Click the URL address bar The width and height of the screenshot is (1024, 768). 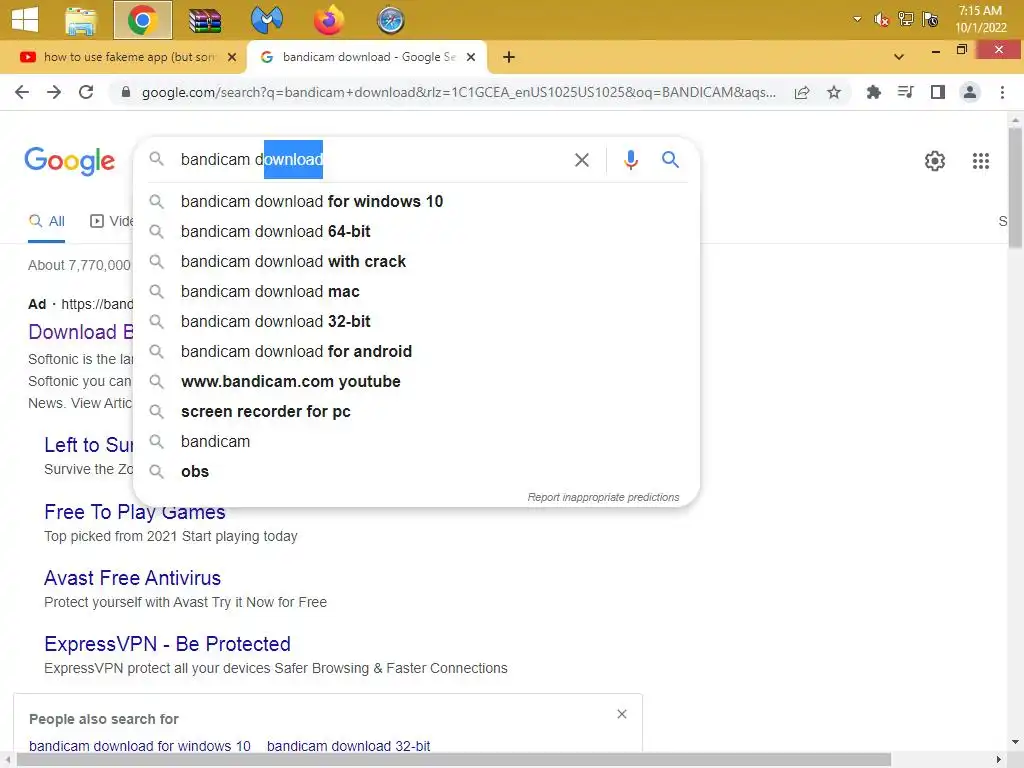pyautogui.click(x=458, y=92)
